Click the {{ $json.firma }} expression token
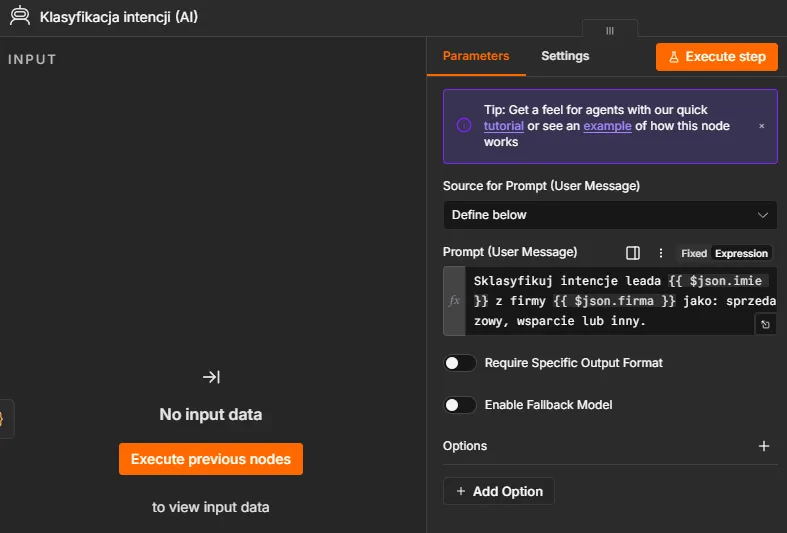787x533 pixels. [614, 301]
